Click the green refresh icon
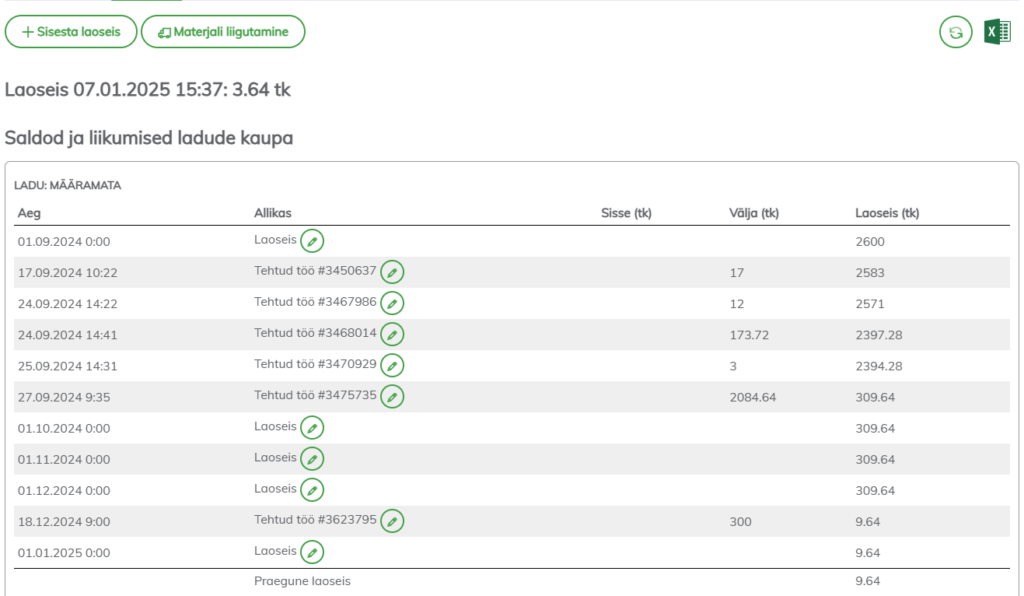Image resolution: width=1024 pixels, height=596 pixels. [955, 32]
